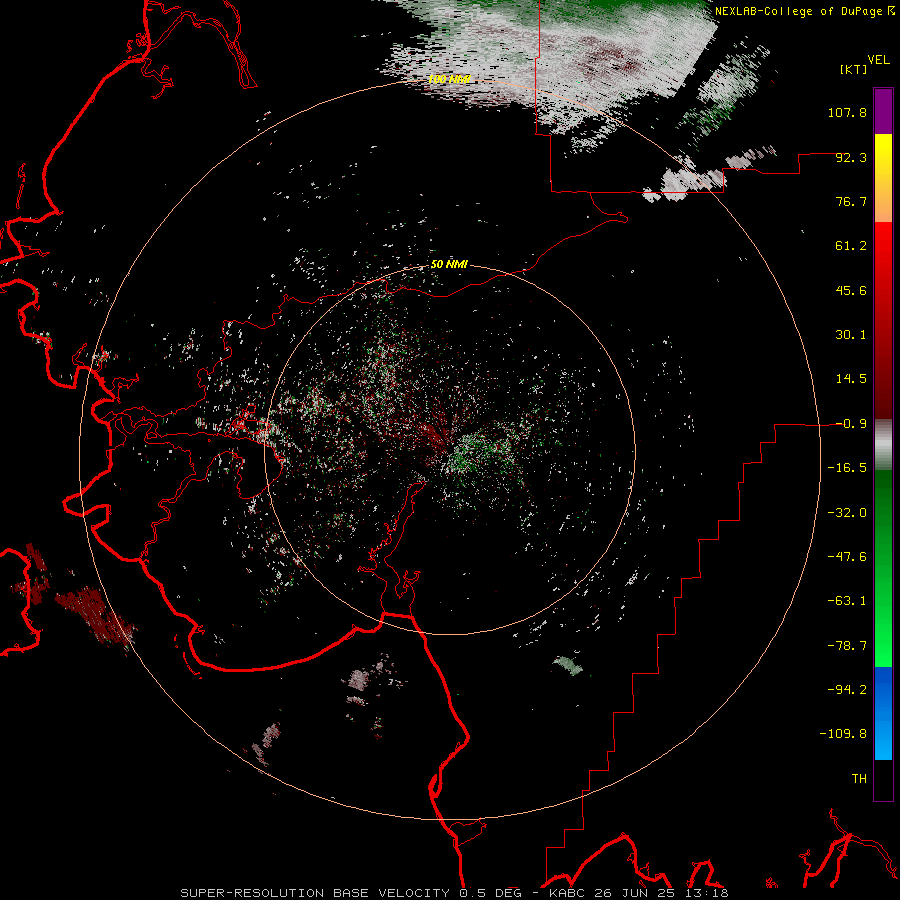This screenshot has height=900, width=900.
Task: Click the bright green color bar segment
Action: click(x=883, y=568)
